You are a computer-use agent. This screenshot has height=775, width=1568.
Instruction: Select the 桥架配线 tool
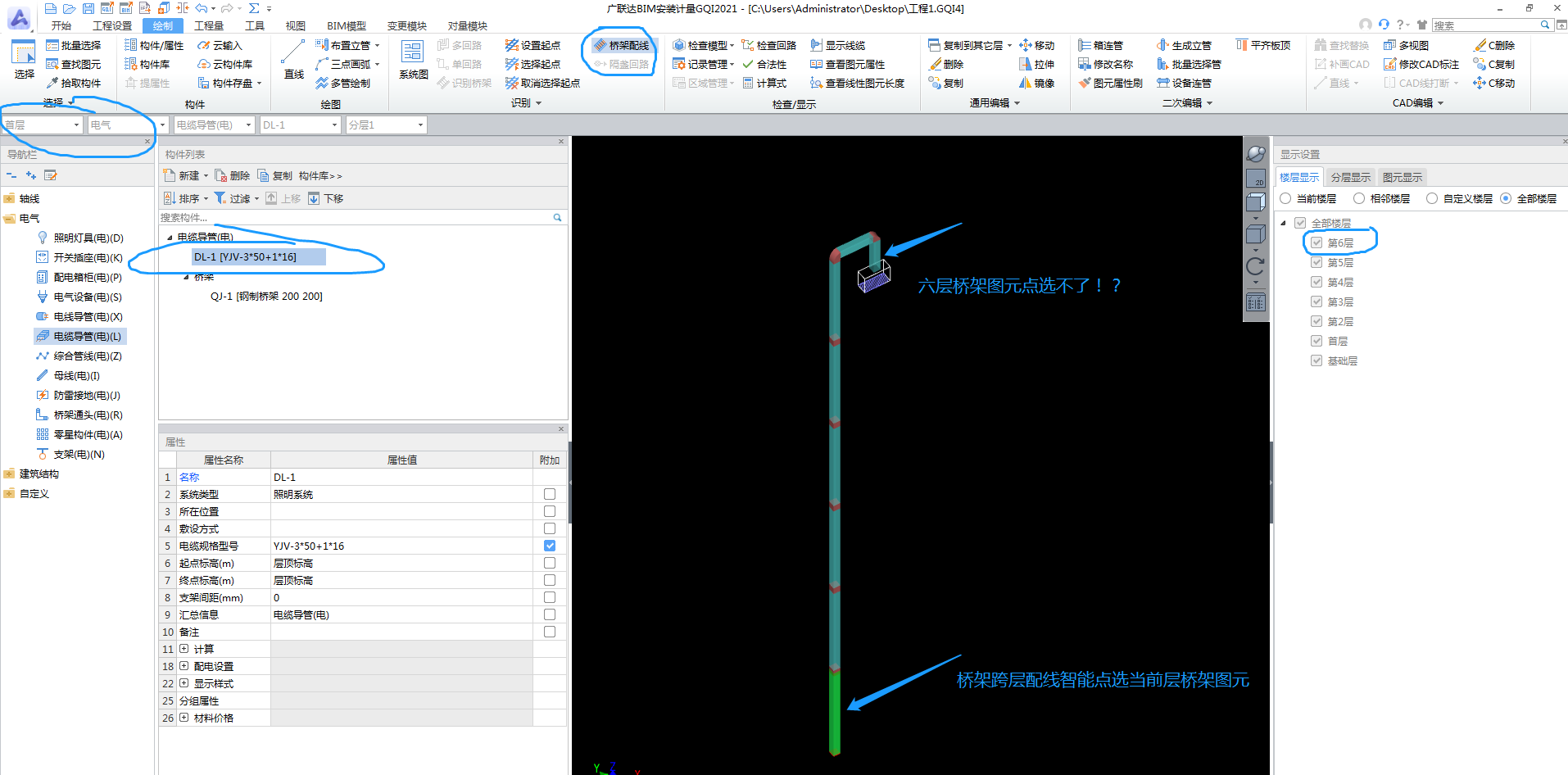pos(621,45)
